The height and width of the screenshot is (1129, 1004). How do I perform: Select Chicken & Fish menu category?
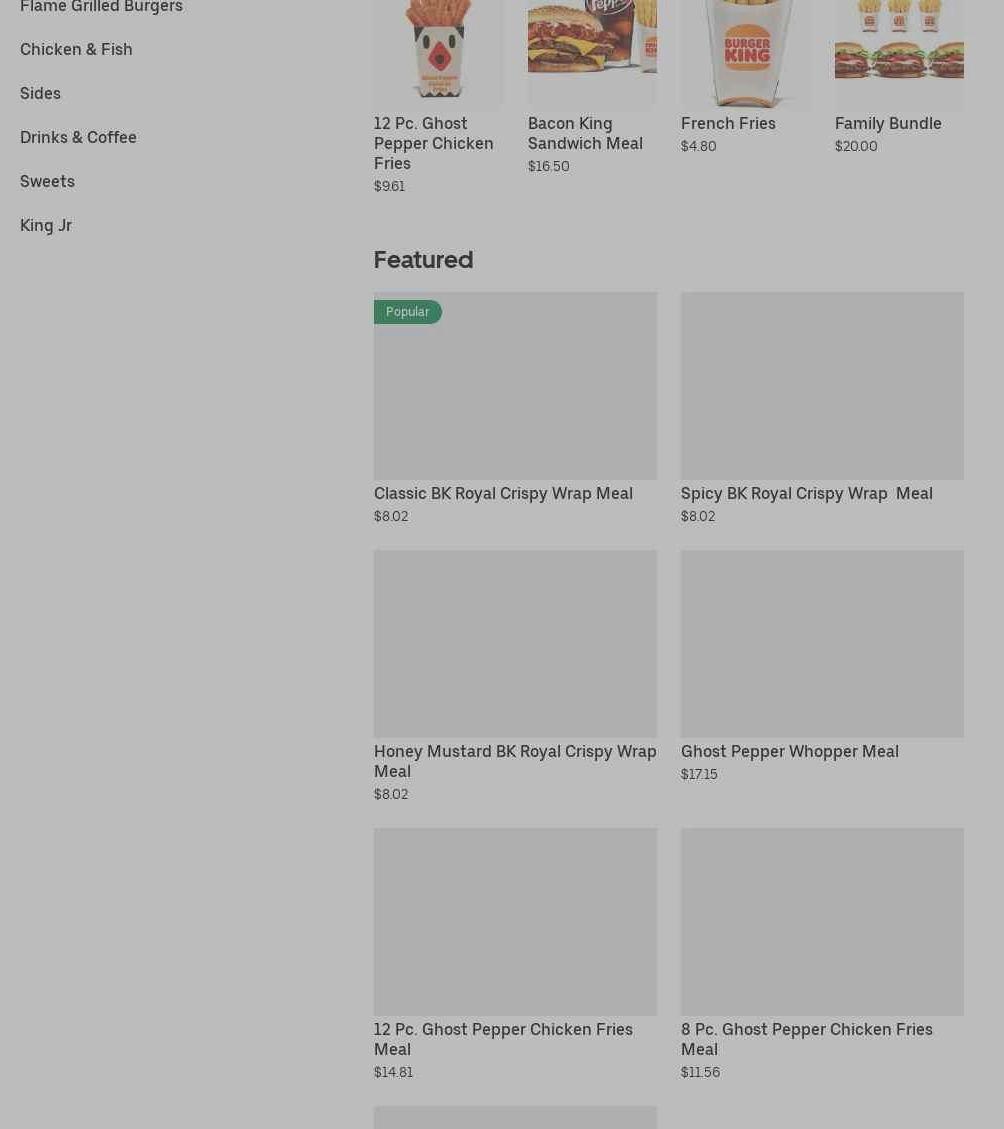pyautogui.click(x=76, y=50)
